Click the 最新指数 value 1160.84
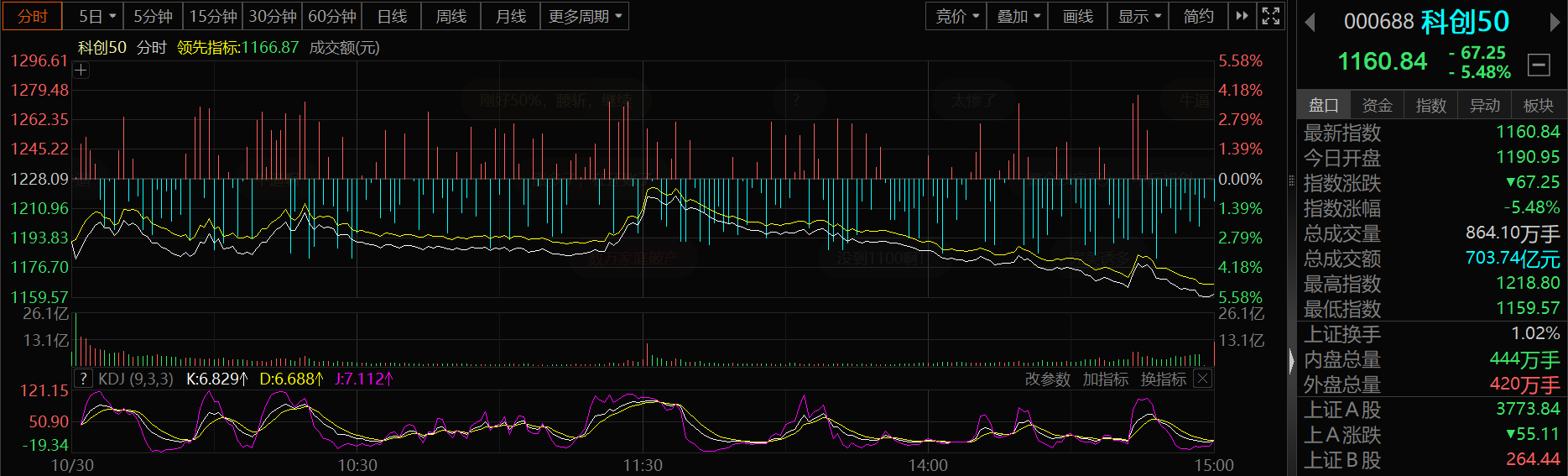 point(1528,132)
